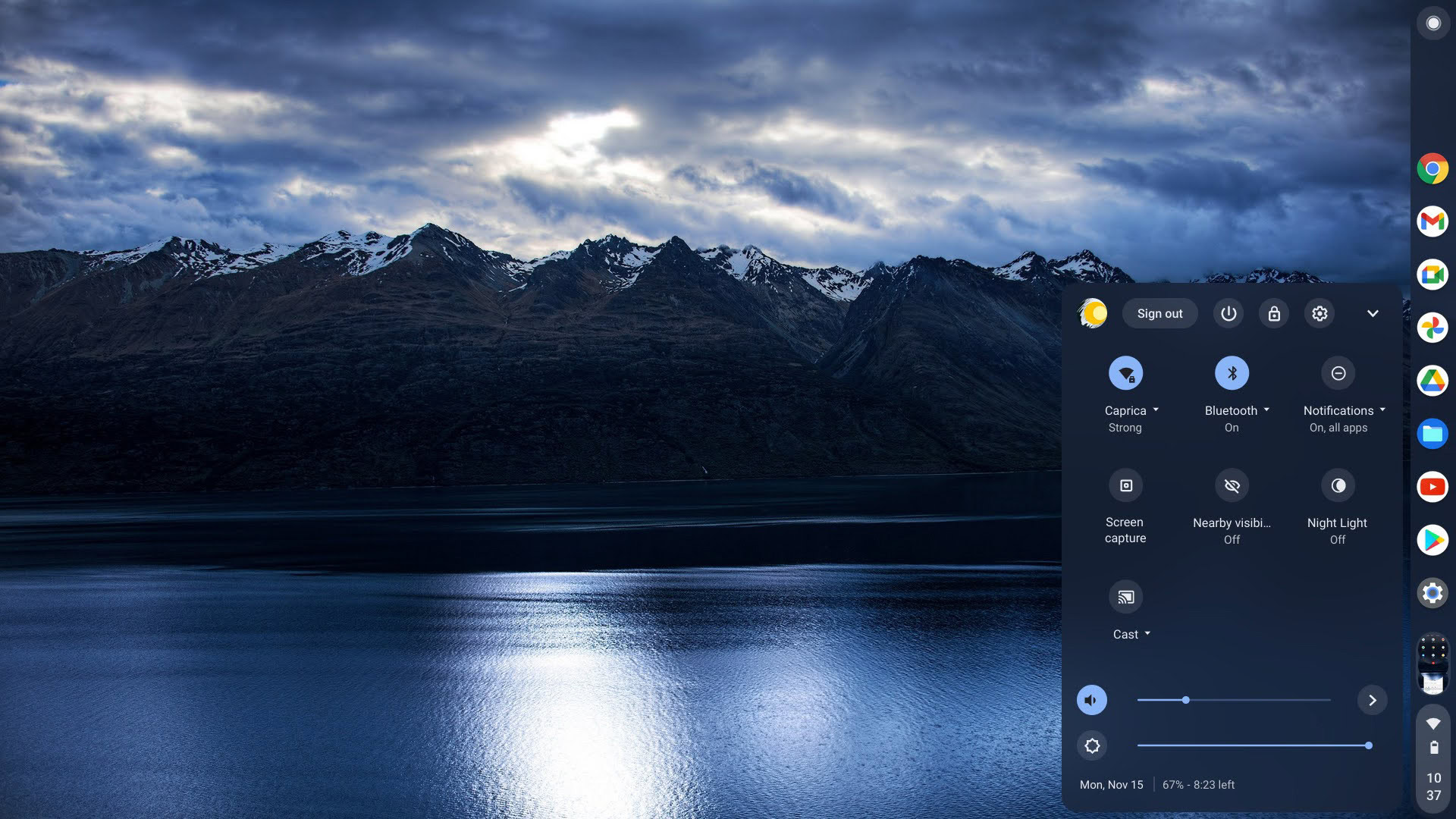Click the power button icon
1456x819 pixels.
(x=1228, y=313)
